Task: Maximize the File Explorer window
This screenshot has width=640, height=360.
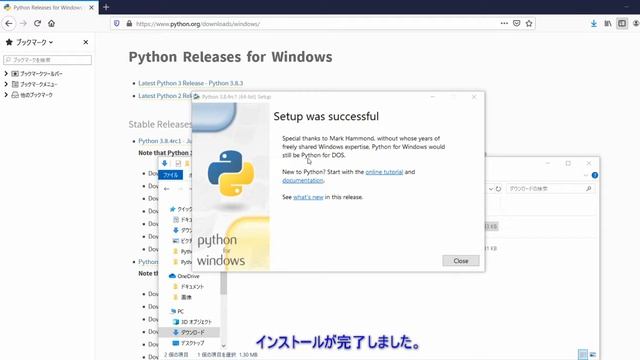Action: (x=568, y=163)
